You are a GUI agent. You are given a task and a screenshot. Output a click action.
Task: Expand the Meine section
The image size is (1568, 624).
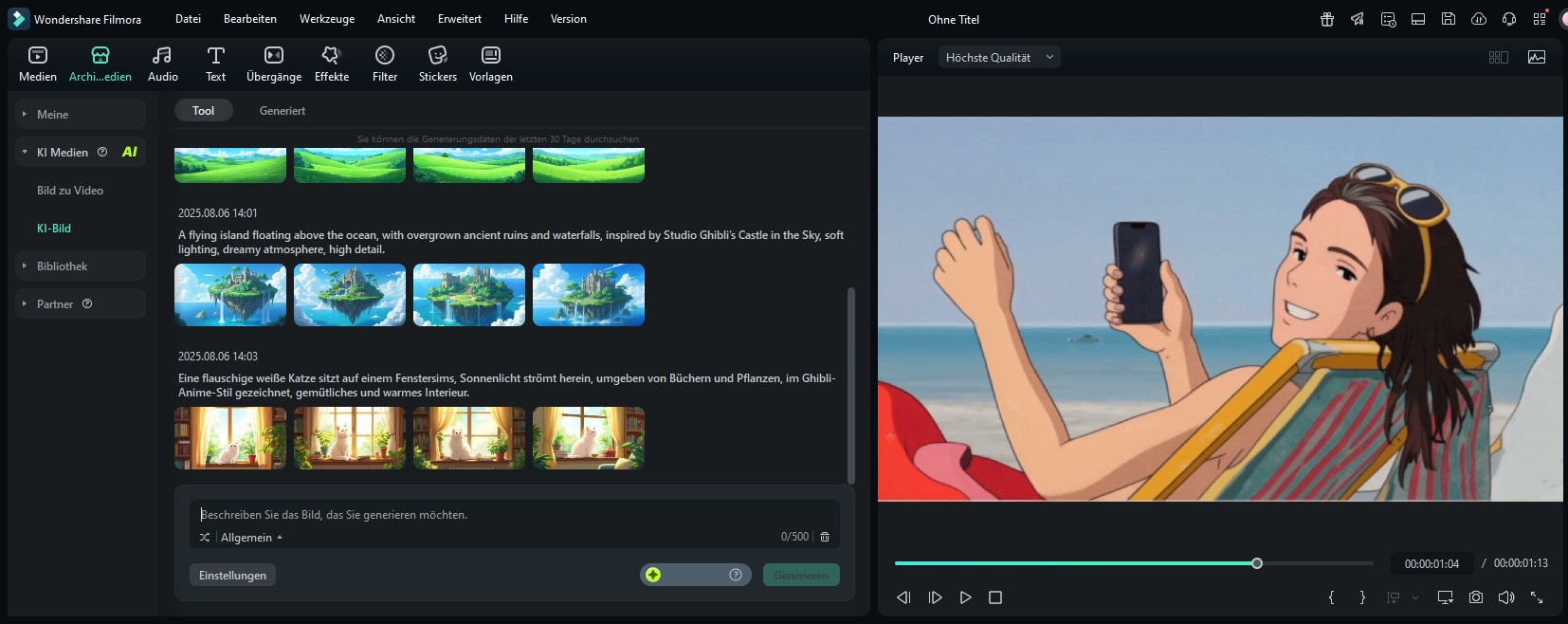click(81, 114)
